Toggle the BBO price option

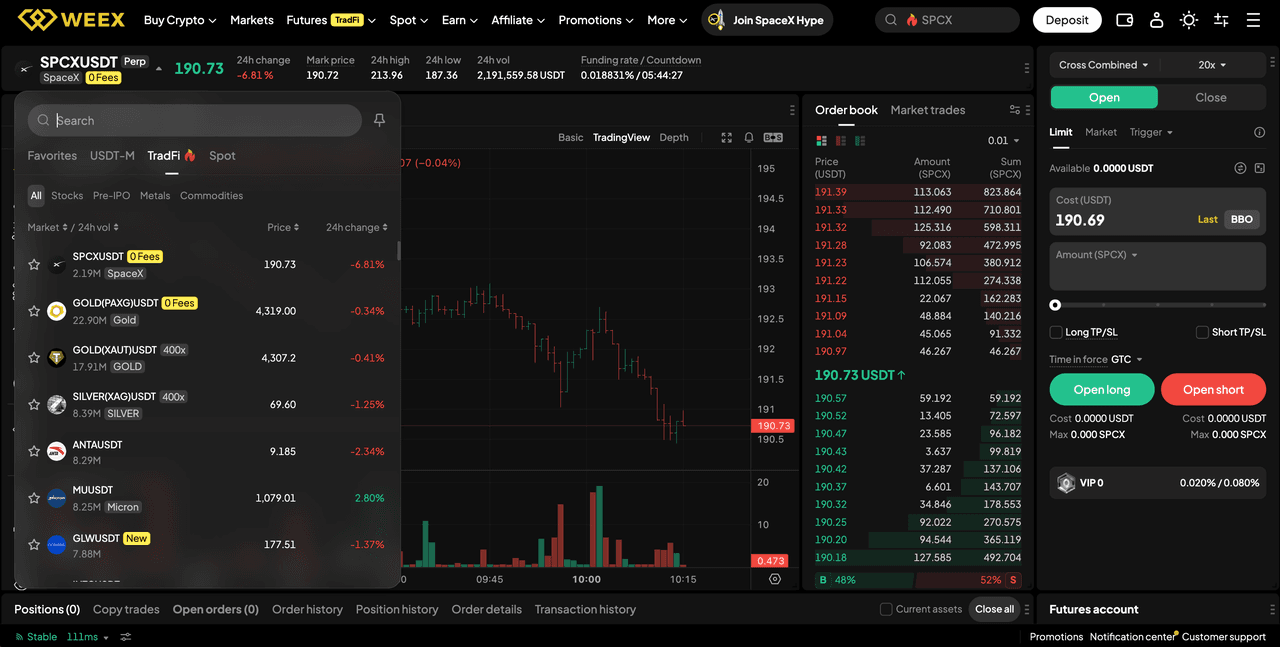(x=1241, y=219)
